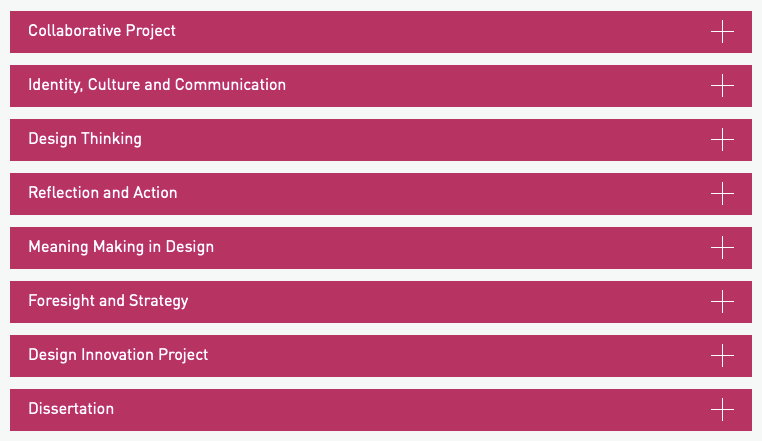Expand the Design Thinking module title
762x441 pixels.
click(x=85, y=139)
